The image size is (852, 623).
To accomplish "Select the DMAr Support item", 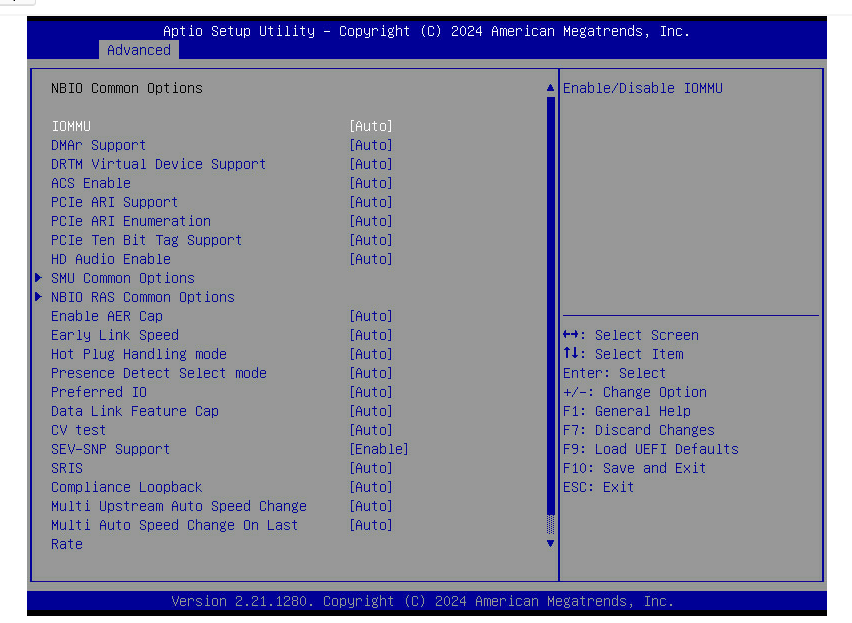I will pos(98,145).
